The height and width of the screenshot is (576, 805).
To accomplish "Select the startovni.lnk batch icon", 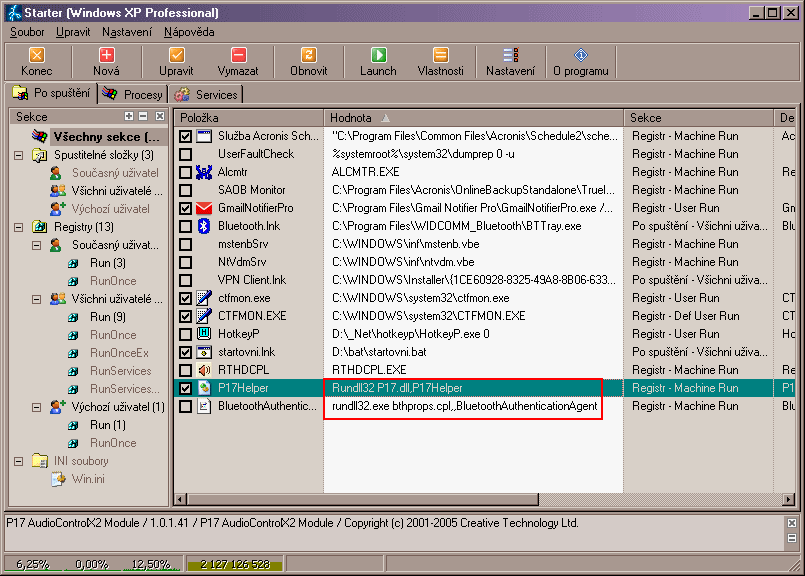I will 204,352.
